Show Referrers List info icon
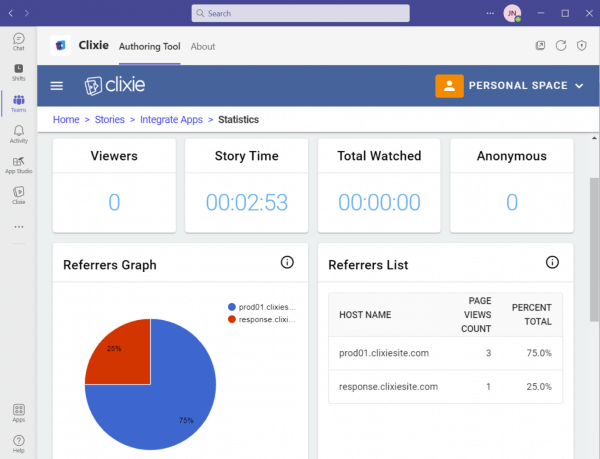600x459 pixels. pos(552,262)
